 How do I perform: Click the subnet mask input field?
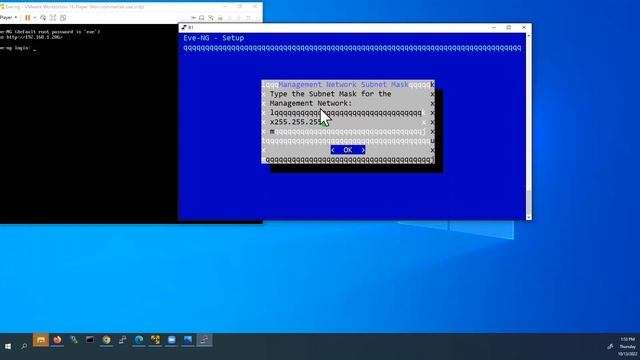347,122
